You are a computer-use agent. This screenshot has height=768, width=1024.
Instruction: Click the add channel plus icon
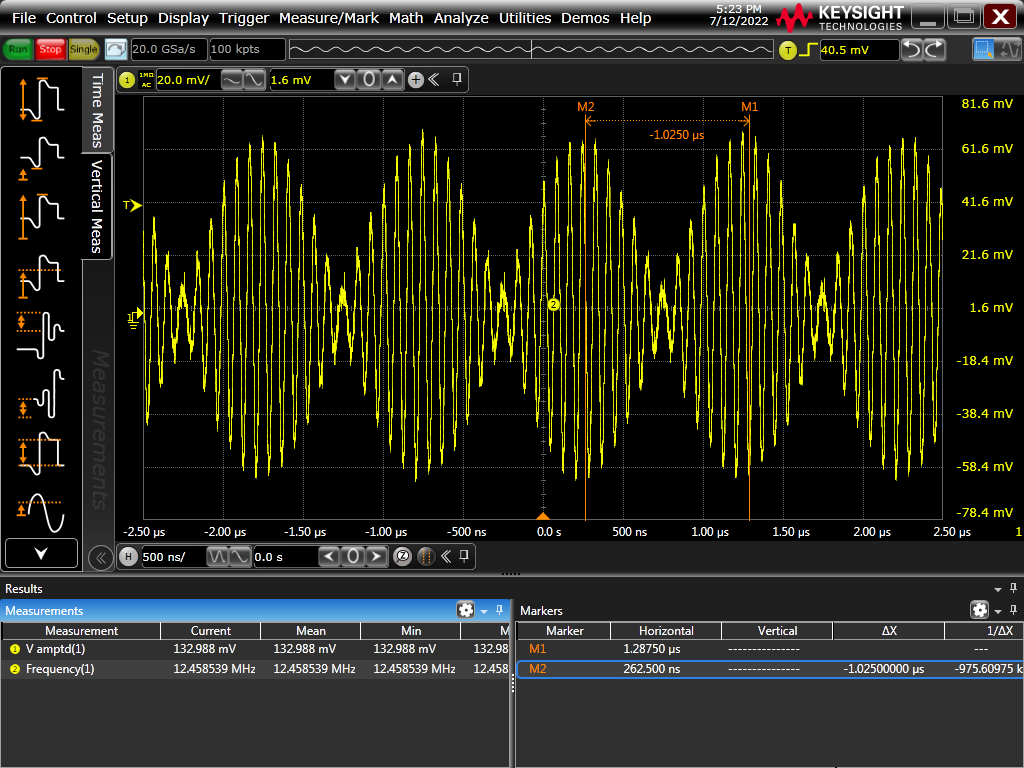[x=416, y=80]
